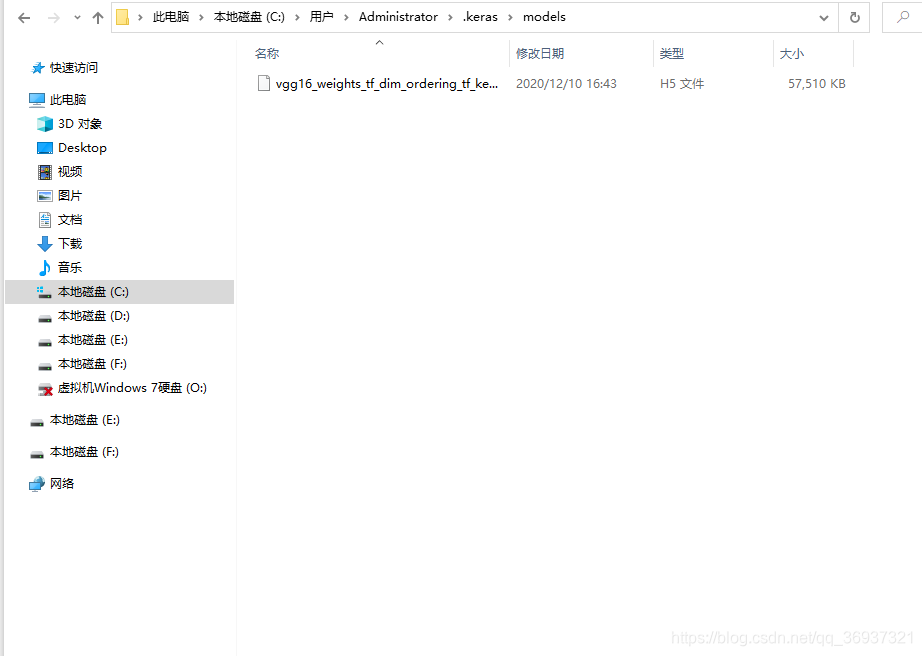Viewport: 922px width, 656px height.
Task: Click the refresh button in address bar
Action: (x=858, y=17)
